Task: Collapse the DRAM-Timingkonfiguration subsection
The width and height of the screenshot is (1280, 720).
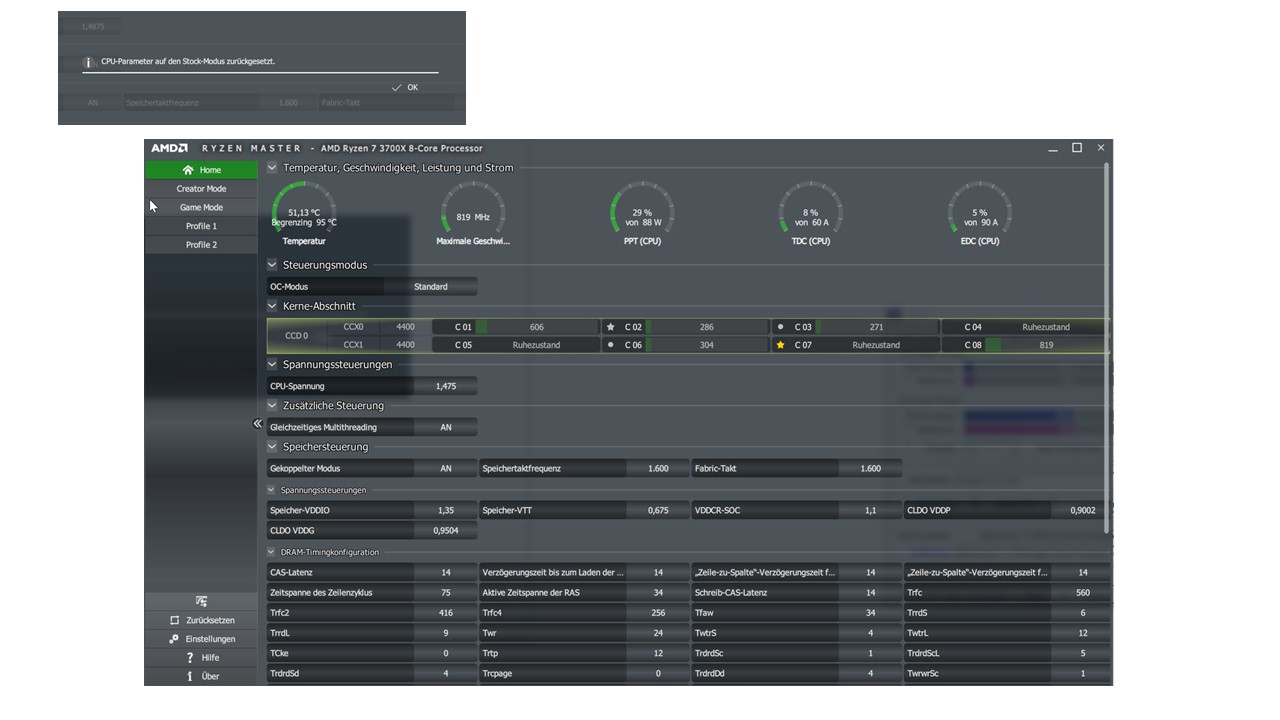Action: tap(271, 552)
